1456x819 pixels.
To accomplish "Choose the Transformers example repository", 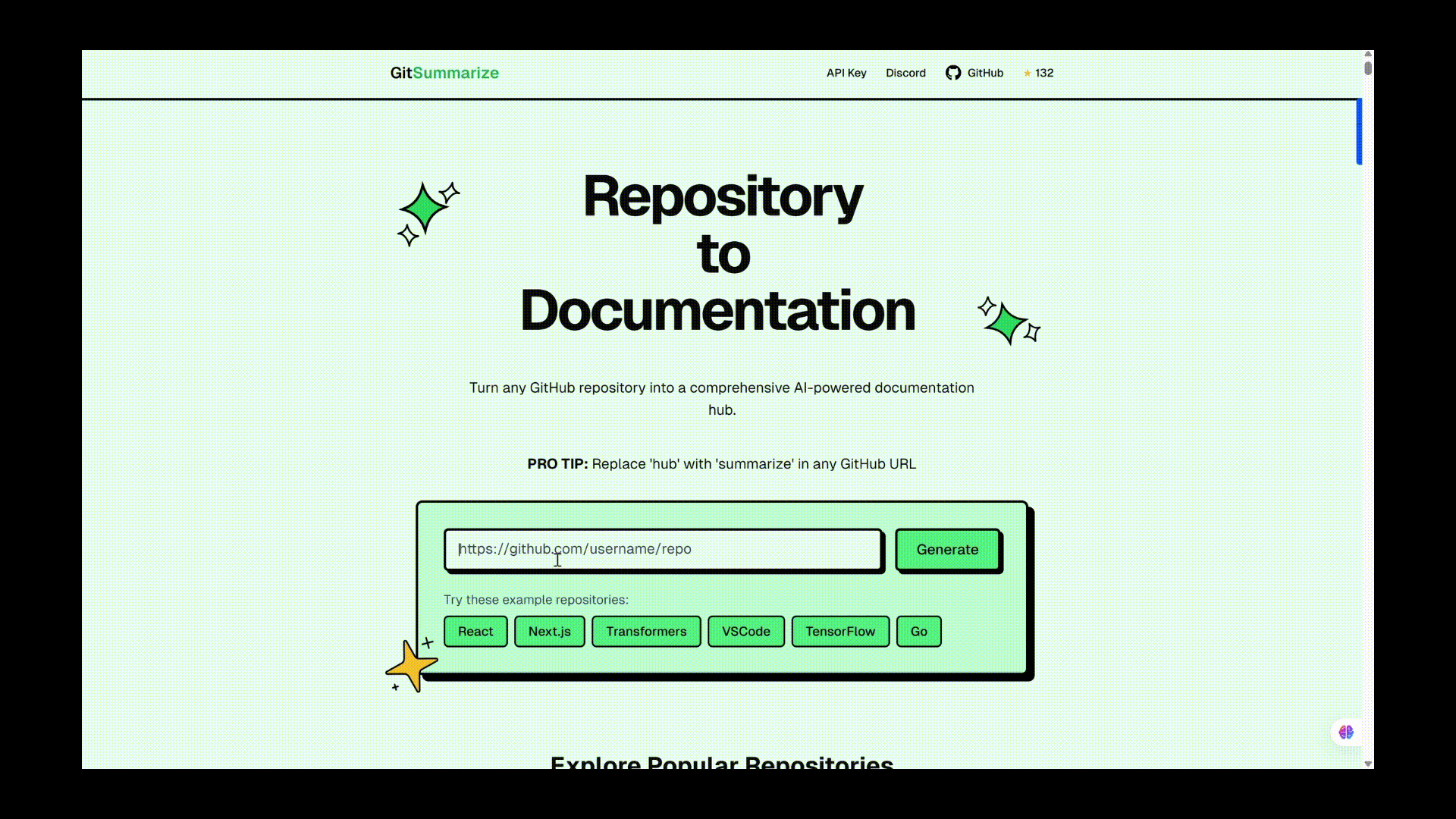I will 645,631.
